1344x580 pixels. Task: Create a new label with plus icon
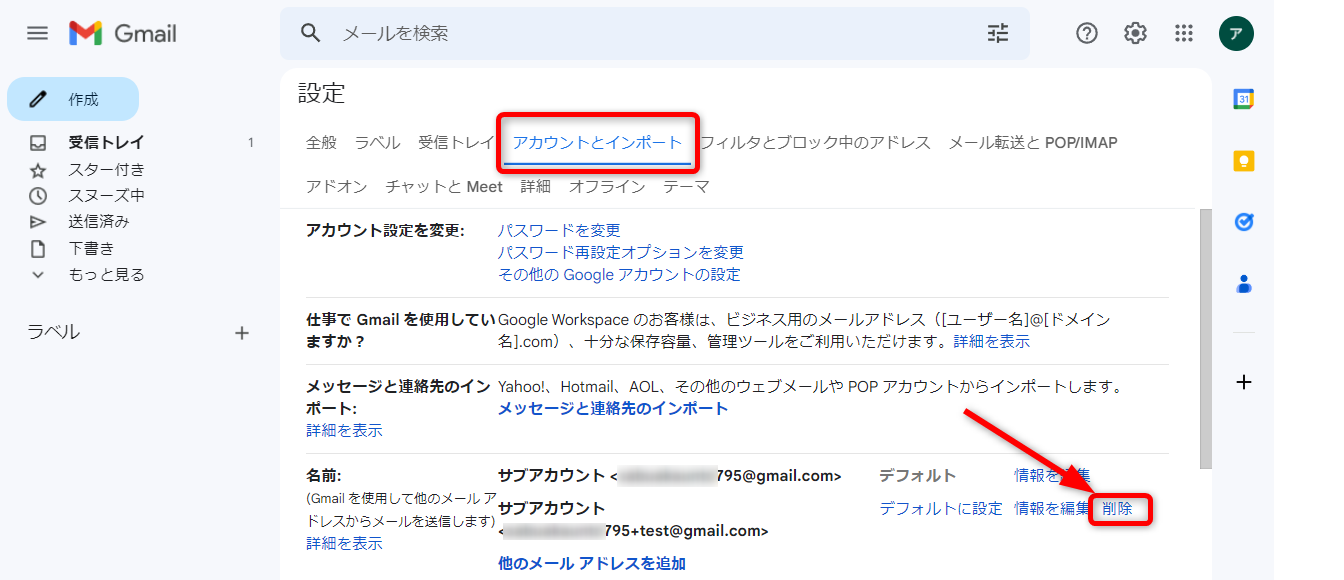[x=241, y=333]
